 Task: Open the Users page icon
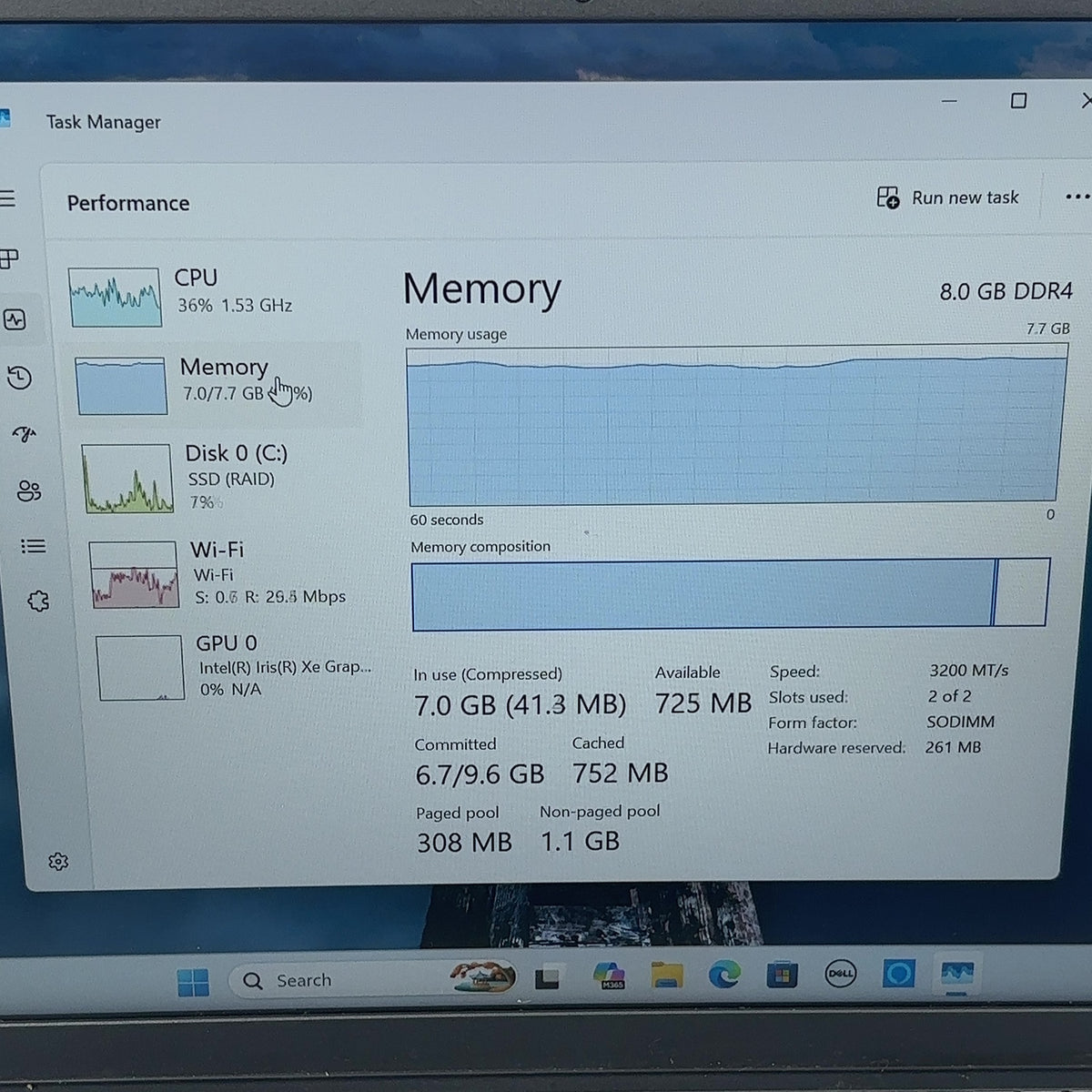(x=29, y=491)
